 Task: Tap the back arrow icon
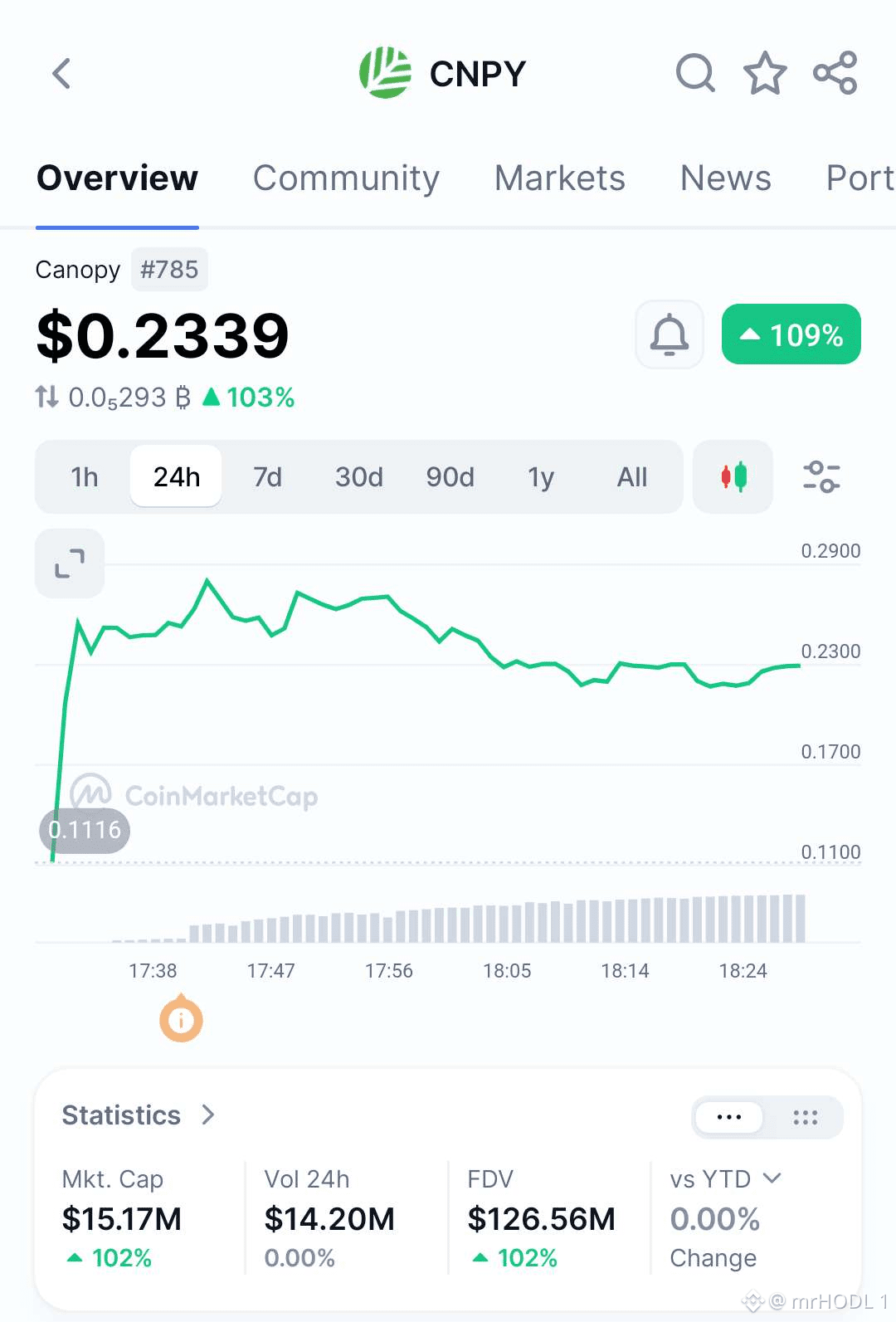(61, 74)
